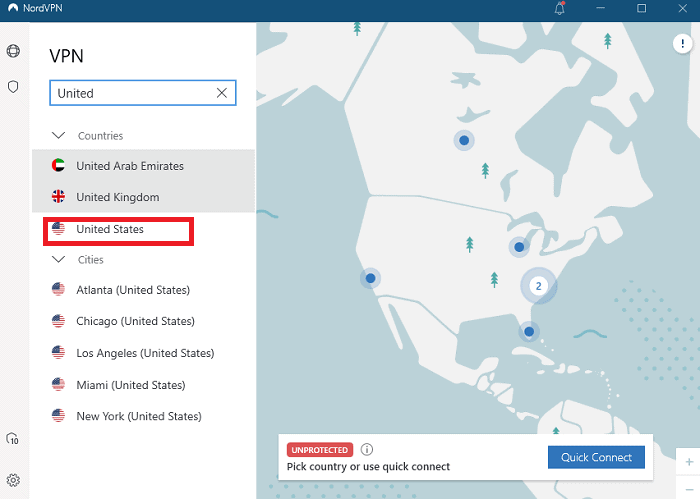Choose United Arab Emirates country
This screenshot has height=499, width=700.
(130, 166)
